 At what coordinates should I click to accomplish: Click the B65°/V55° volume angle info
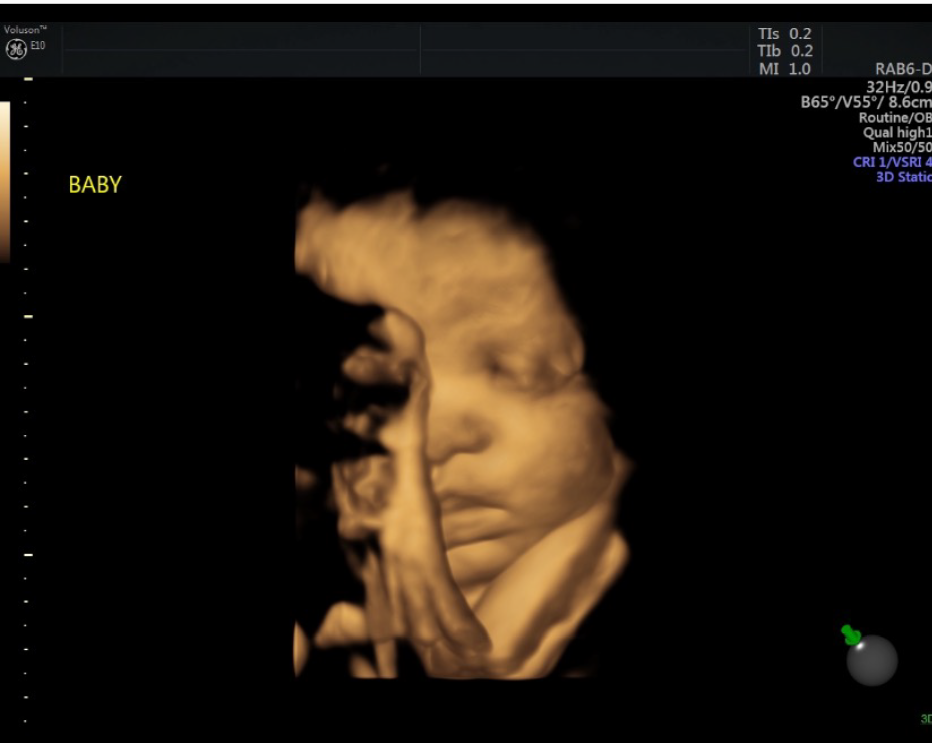click(866, 103)
